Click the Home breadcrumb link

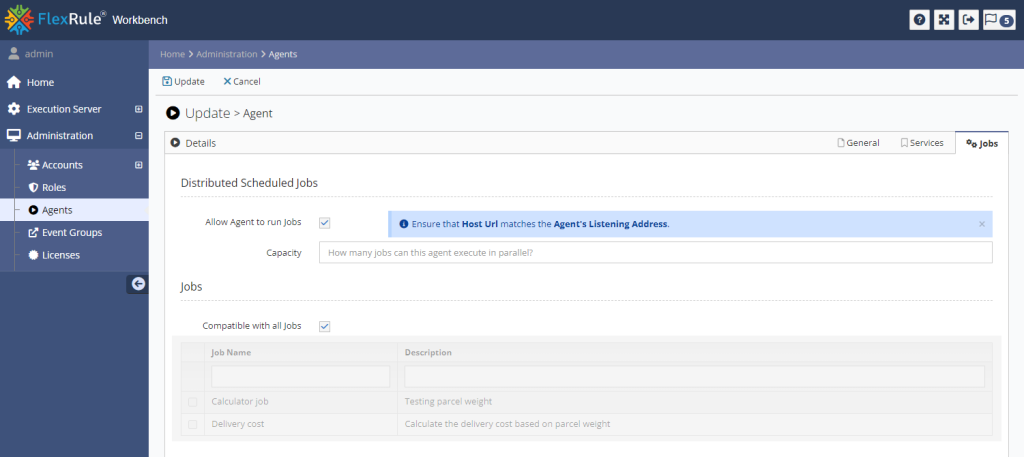[x=172, y=54]
